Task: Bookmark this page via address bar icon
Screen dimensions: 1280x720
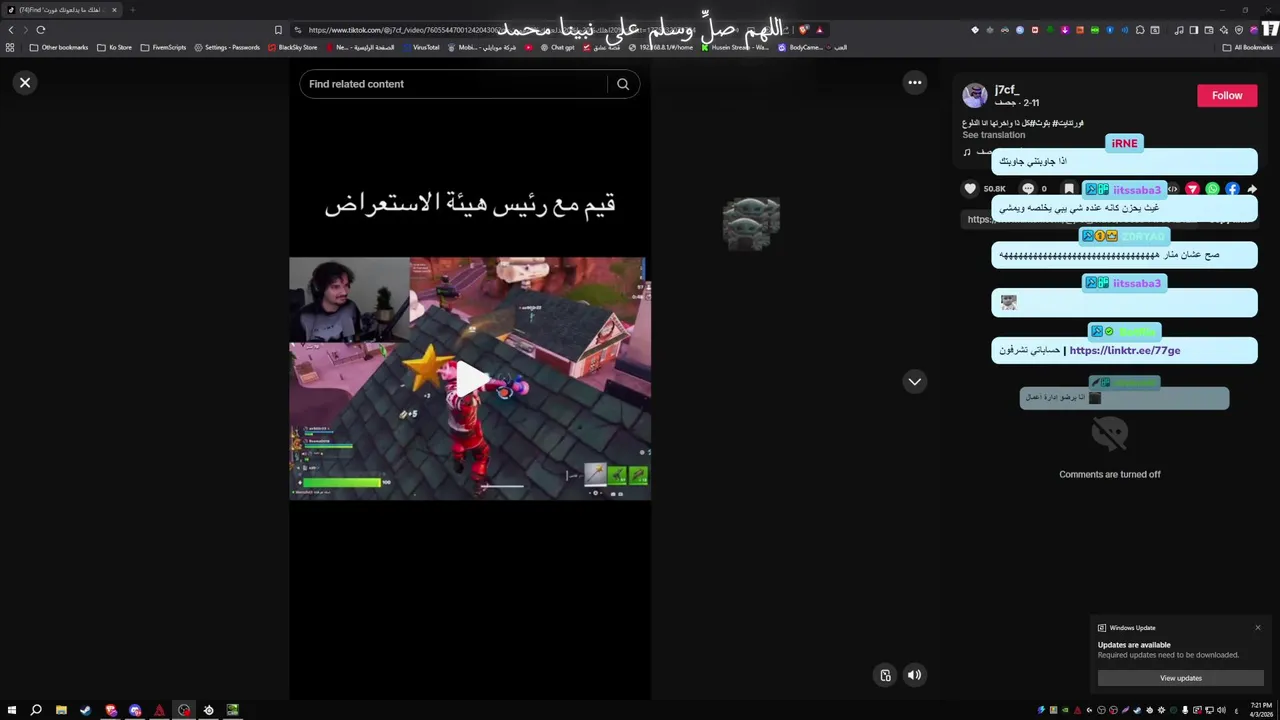Action: pos(278,30)
